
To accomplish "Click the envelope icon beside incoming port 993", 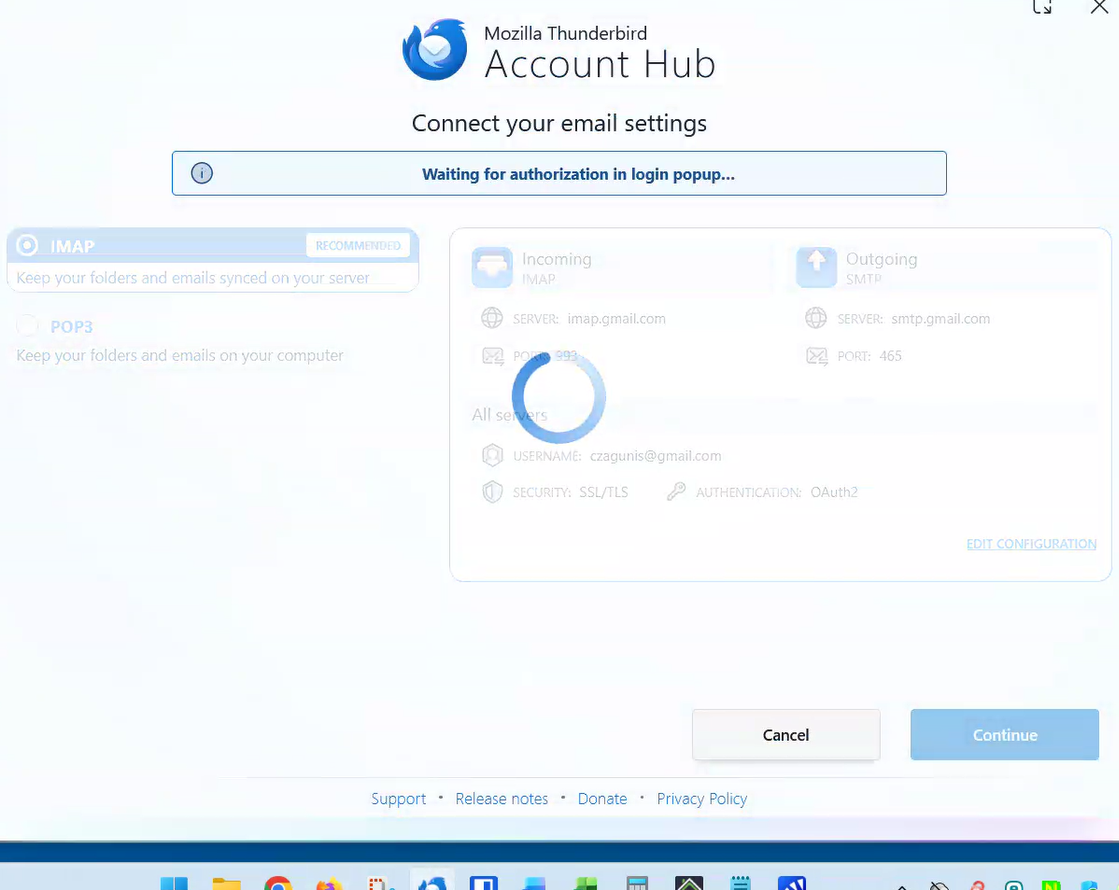I will tap(492, 355).
